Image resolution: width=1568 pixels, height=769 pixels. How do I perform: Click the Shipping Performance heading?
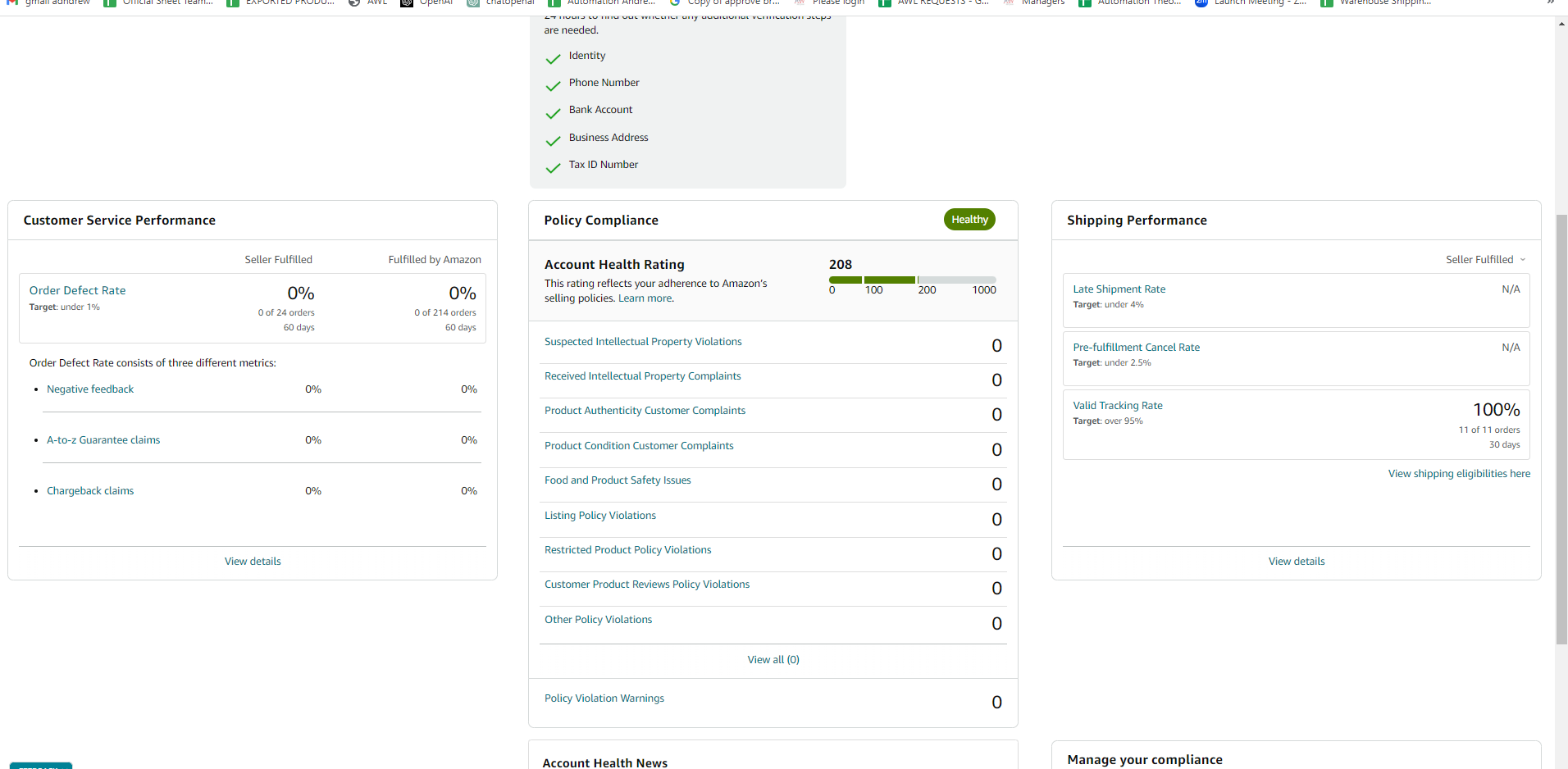[1137, 221]
